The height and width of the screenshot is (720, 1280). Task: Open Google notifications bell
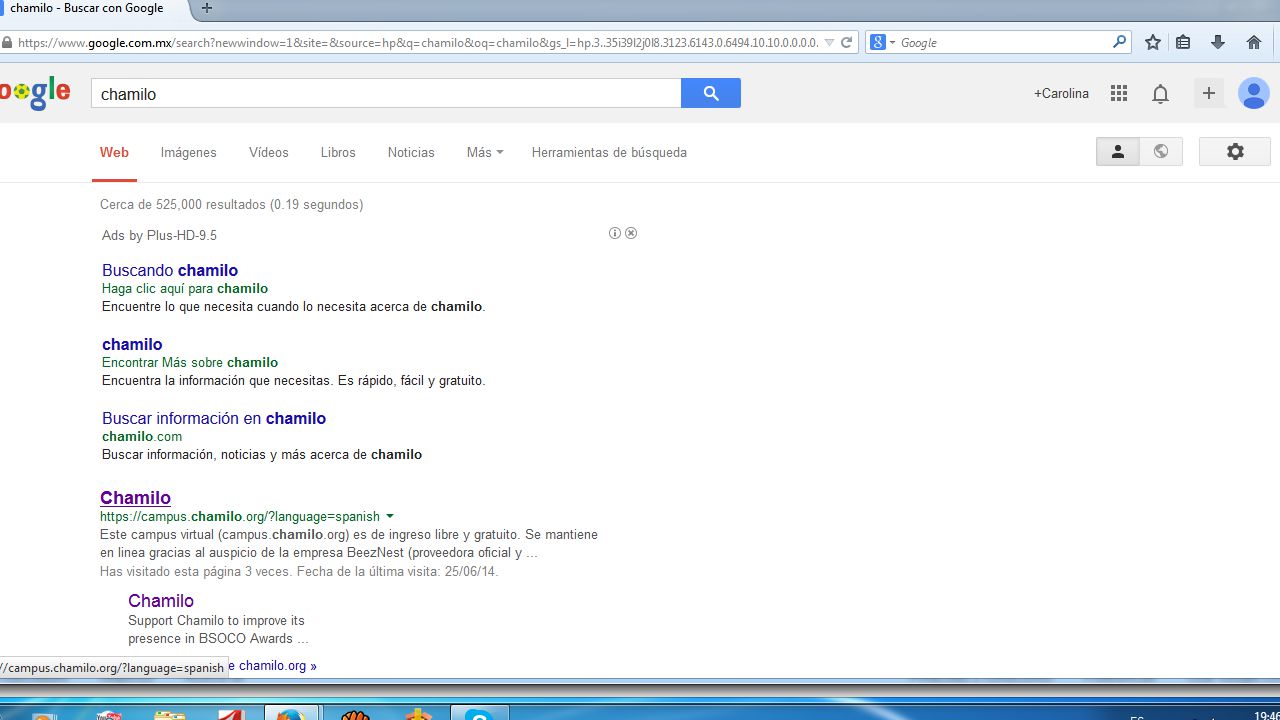point(1160,94)
